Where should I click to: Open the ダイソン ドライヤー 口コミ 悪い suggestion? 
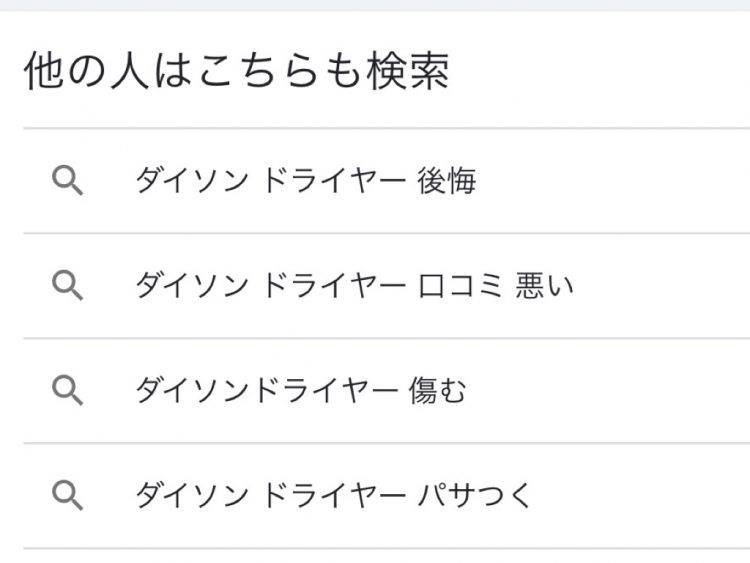pyautogui.click(x=386, y=286)
